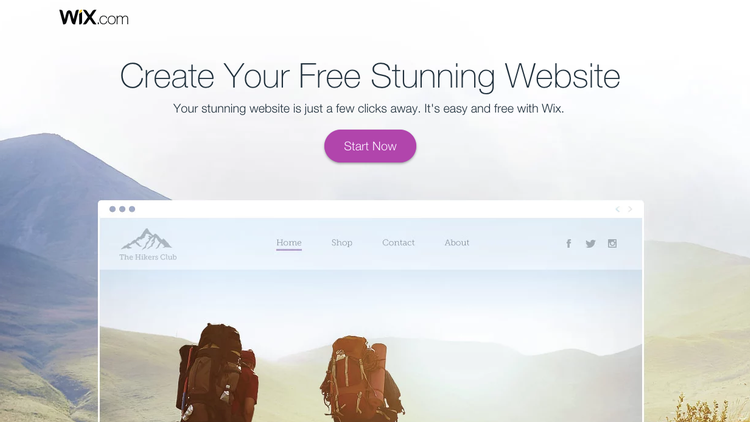750x422 pixels.
Task: Click the Wix.com logo
Action: 94,18
